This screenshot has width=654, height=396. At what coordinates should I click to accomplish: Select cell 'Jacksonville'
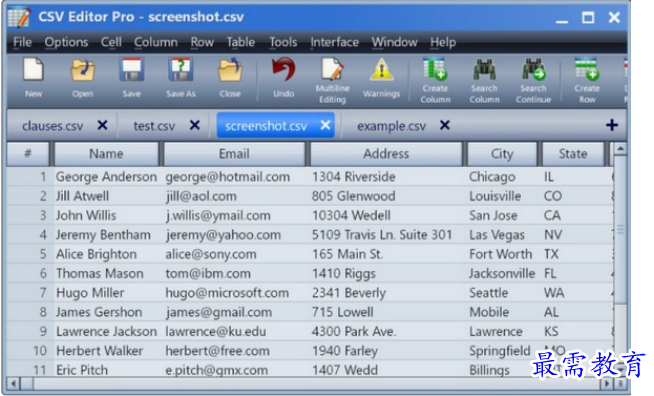[x=502, y=274]
